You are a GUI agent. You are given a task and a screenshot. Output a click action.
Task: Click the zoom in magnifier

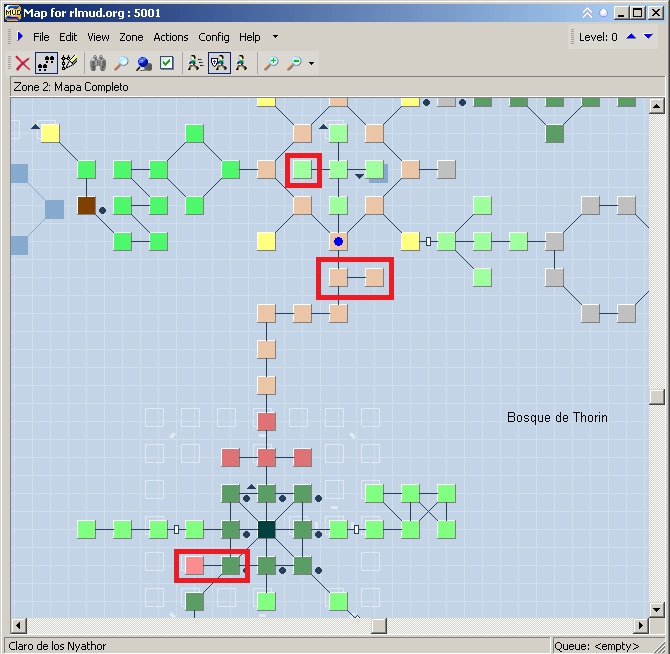point(270,63)
